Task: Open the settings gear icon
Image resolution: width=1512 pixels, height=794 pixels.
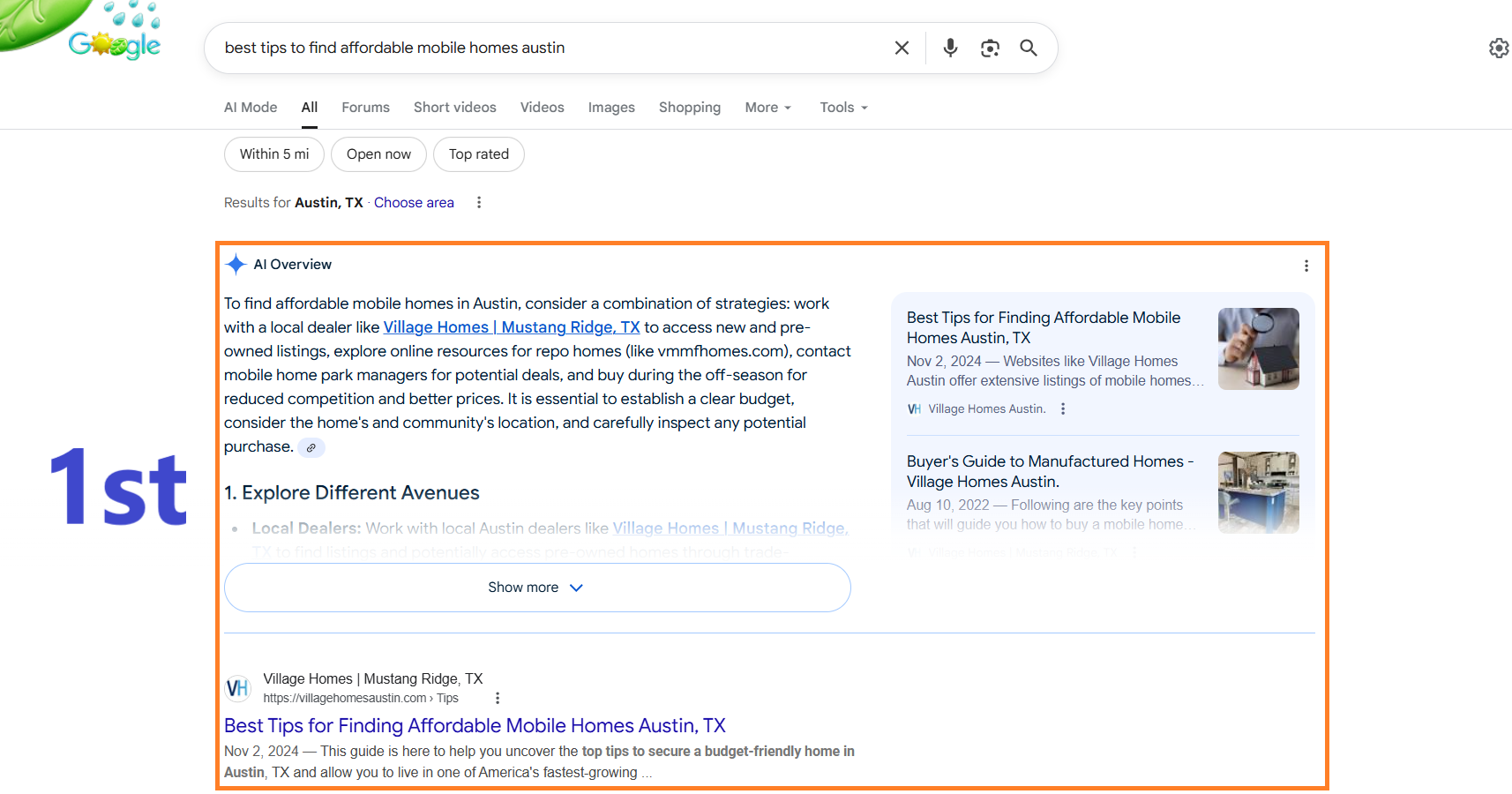Action: [1499, 48]
